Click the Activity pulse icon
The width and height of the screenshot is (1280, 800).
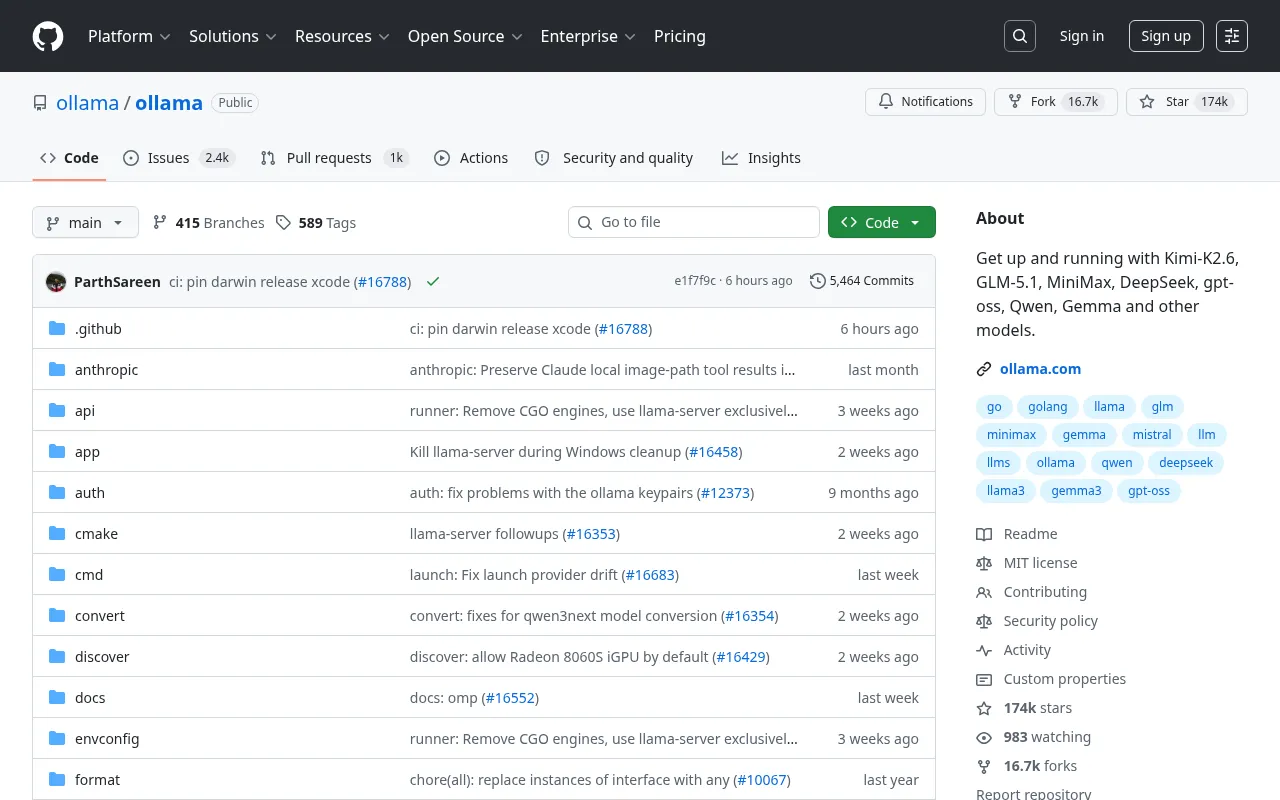coord(984,651)
